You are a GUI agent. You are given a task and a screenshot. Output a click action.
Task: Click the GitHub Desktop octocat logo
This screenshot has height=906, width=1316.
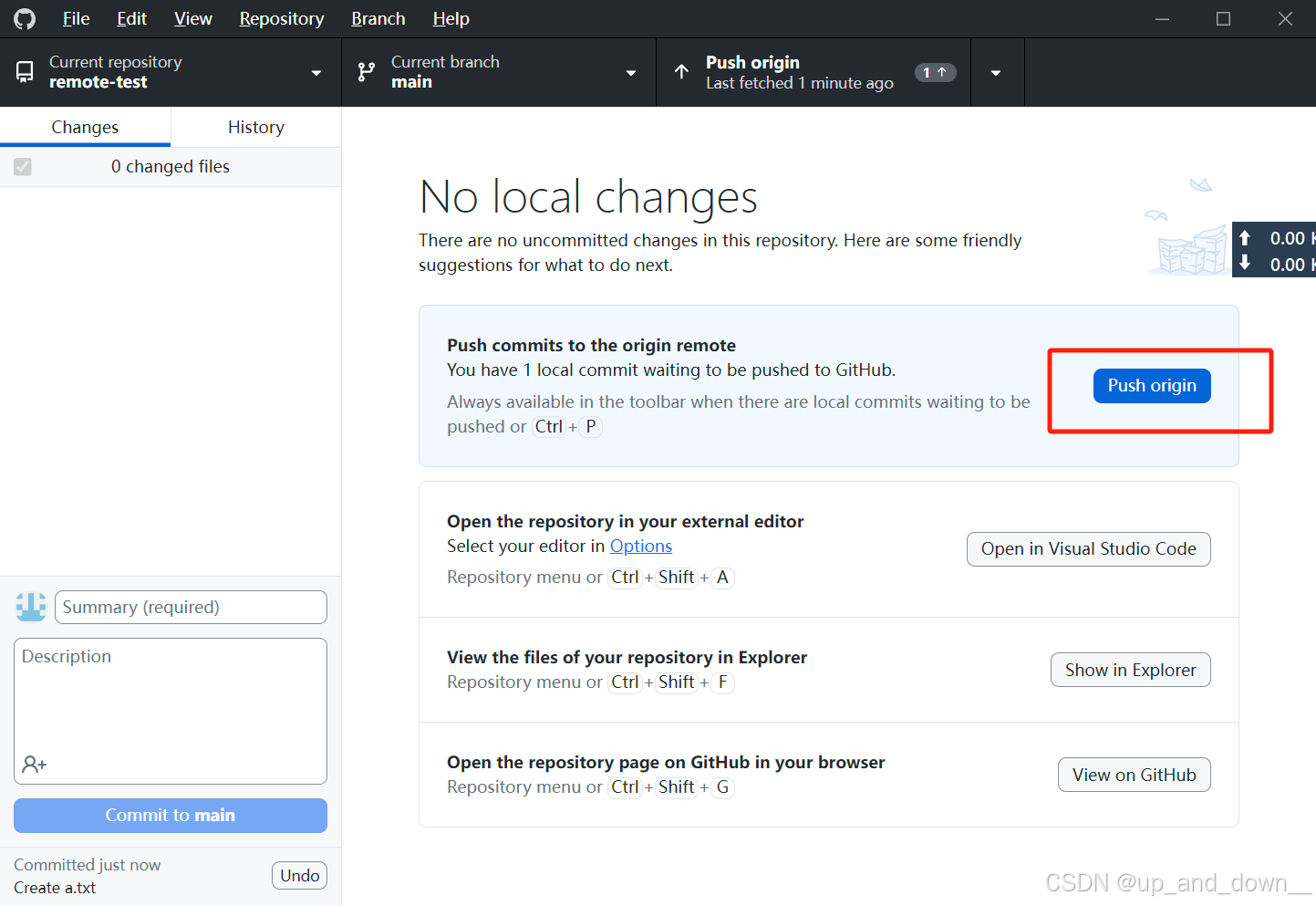pos(25,18)
